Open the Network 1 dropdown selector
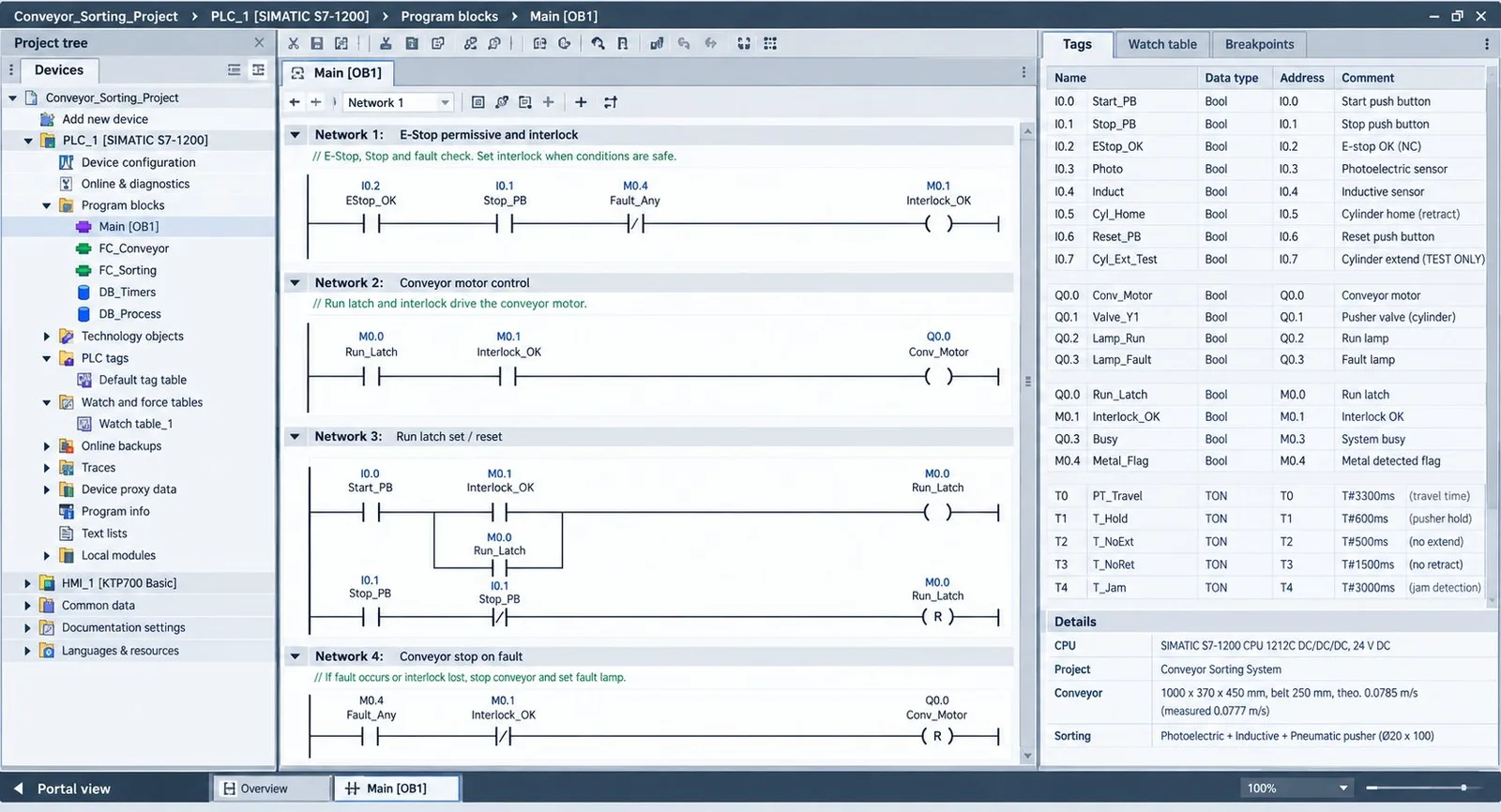 (x=398, y=102)
